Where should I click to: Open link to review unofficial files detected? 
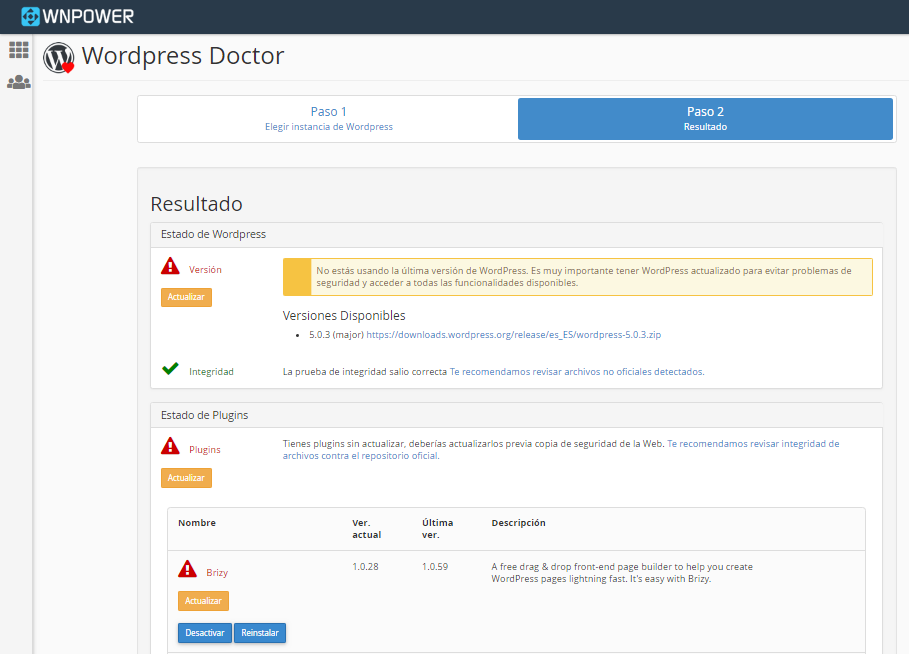[577, 372]
